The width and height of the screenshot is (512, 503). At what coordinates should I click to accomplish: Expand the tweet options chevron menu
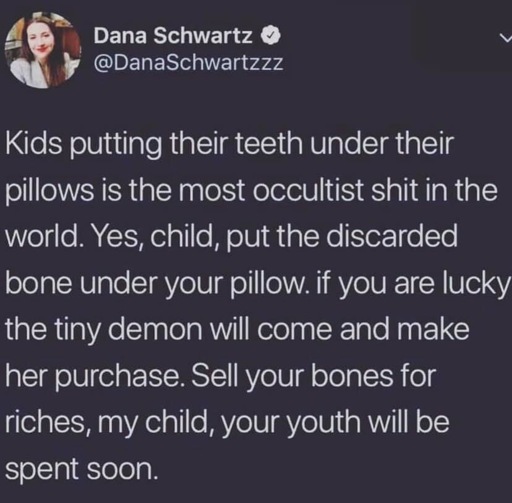click(x=506, y=38)
